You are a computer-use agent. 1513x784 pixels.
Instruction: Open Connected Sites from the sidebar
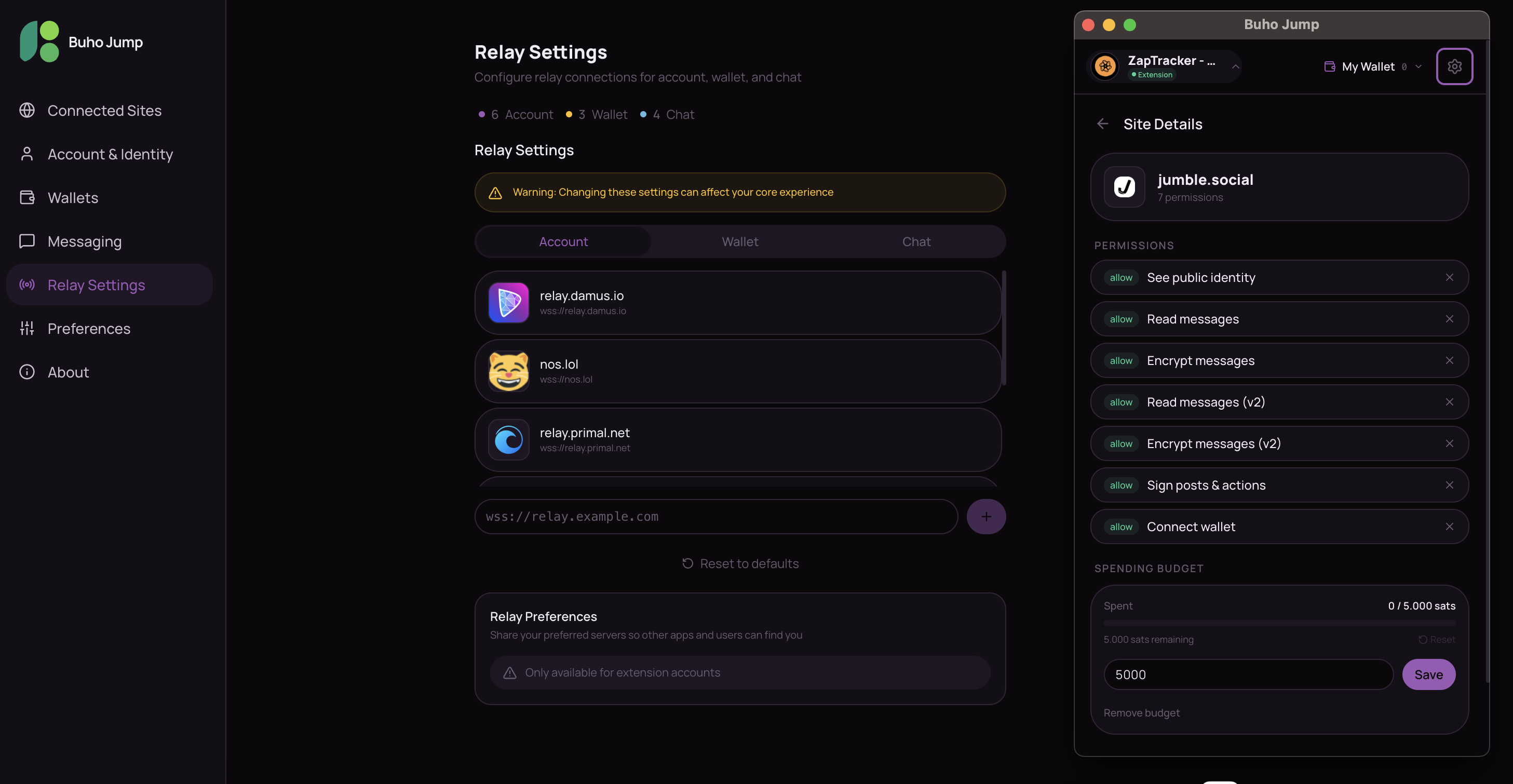pyautogui.click(x=104, y=111)
